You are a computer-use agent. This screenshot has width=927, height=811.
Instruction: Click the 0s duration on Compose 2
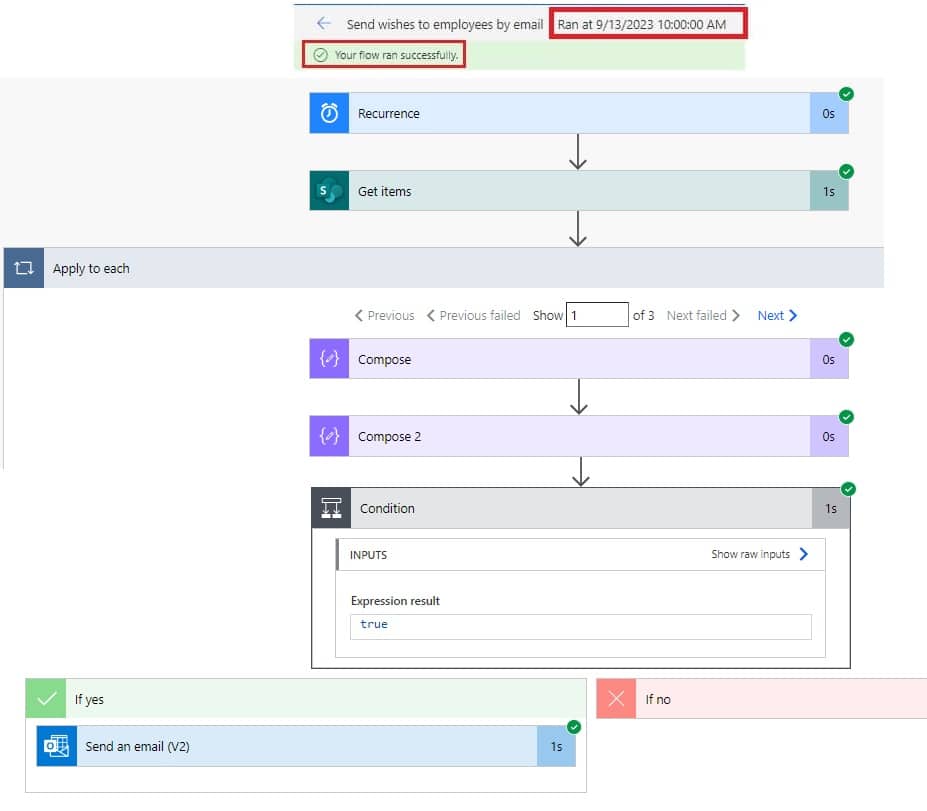point(828,436)
